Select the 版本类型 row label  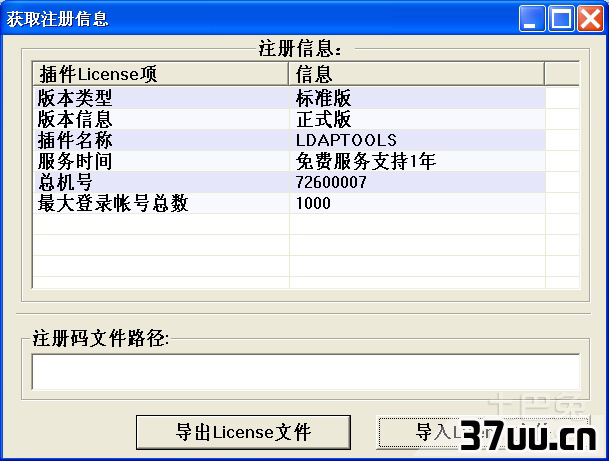pyautogui.click(x=75, y=98)
